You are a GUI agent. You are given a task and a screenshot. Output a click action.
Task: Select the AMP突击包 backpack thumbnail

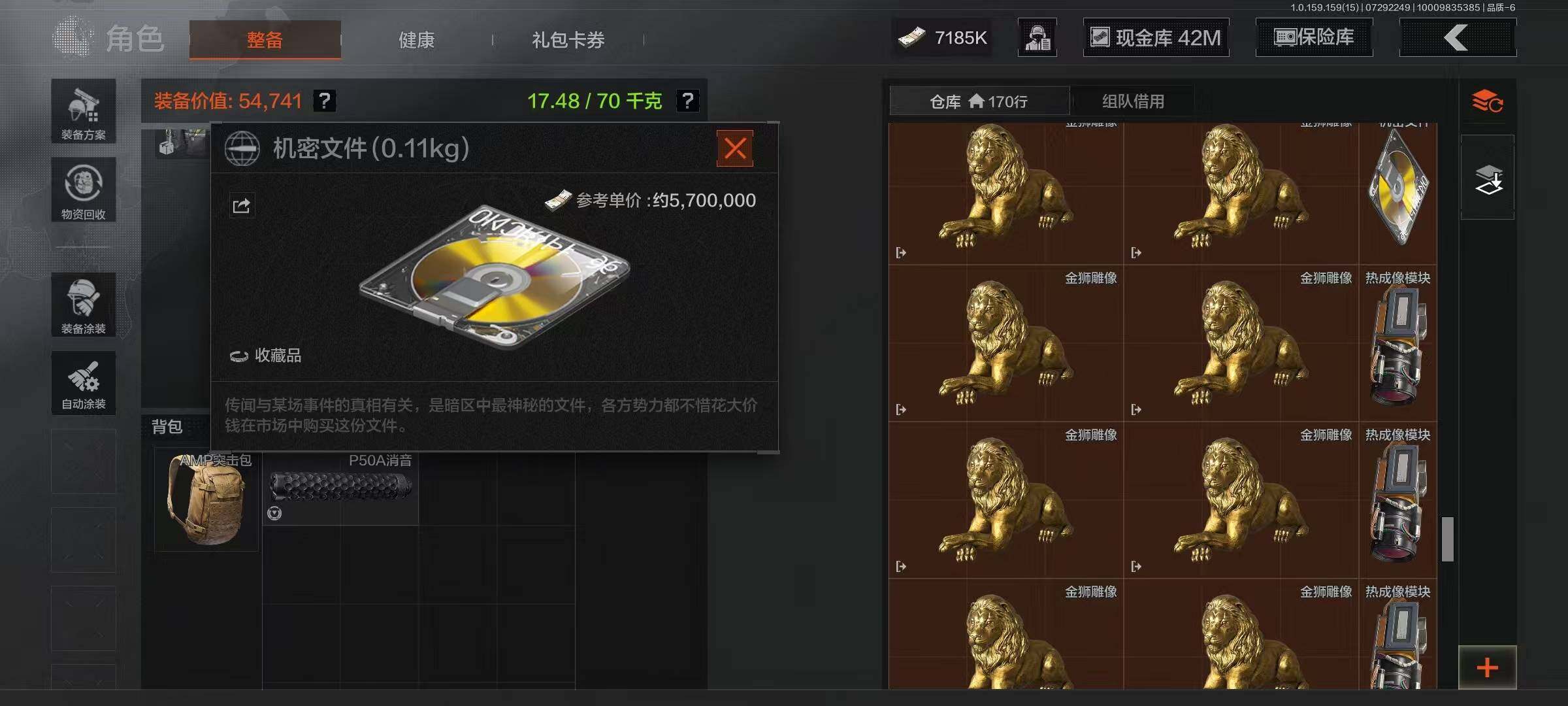[x=206, y=499]
